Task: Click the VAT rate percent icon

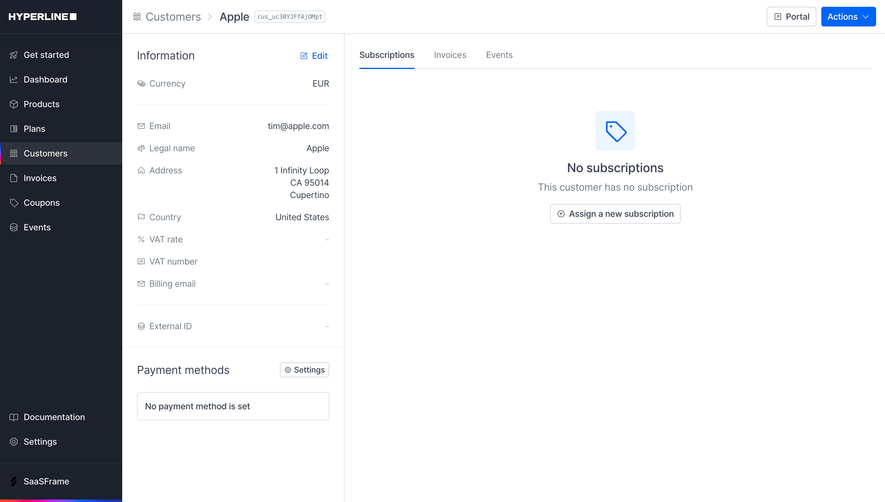Action: 141,239
